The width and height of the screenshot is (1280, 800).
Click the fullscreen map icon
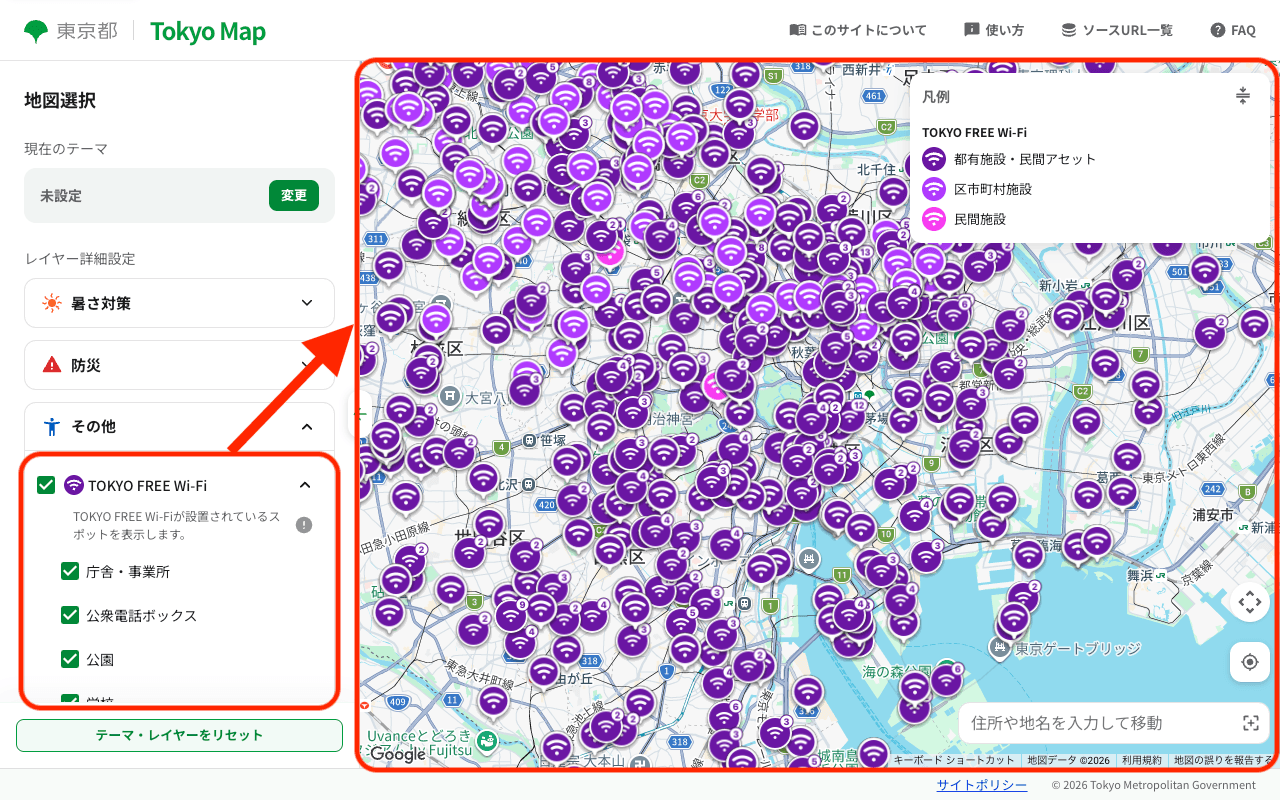[x=1249, y=602]
